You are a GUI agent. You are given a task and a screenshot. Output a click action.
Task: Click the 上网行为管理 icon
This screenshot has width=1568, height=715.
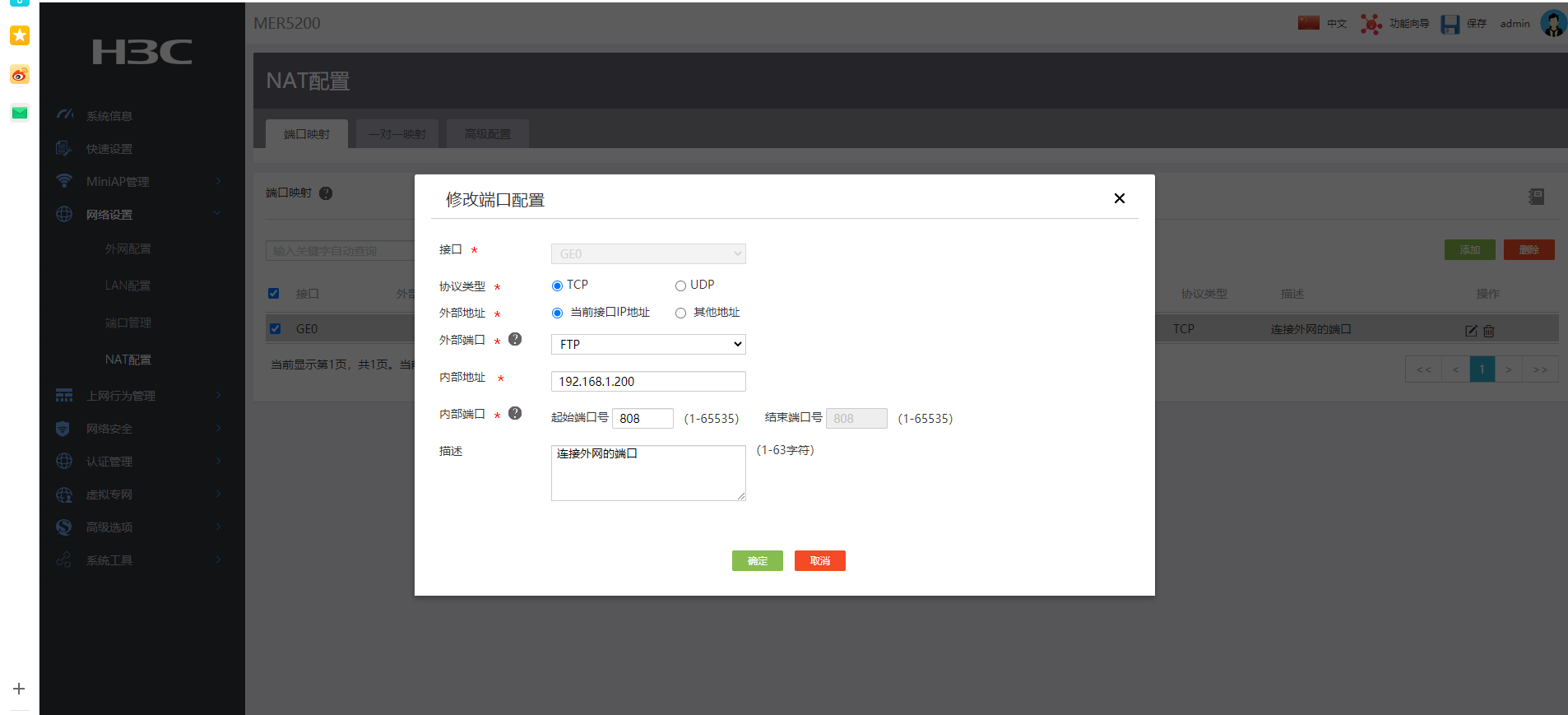pos(64,395)
